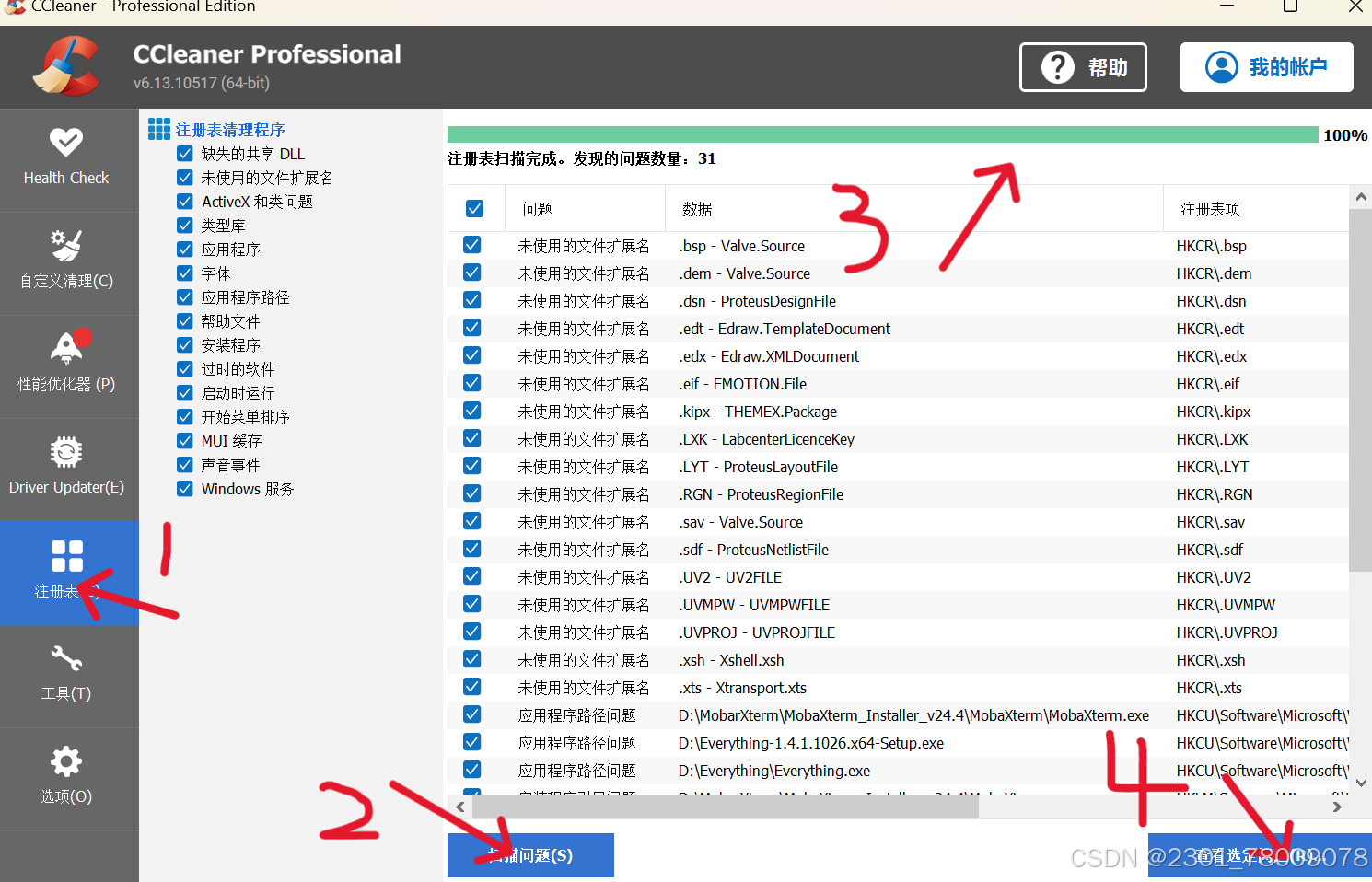Toggle Windows 服务 checkbox
This screenshot has height=882, width=1372.
pyautogui.click(x=185, y=489)
